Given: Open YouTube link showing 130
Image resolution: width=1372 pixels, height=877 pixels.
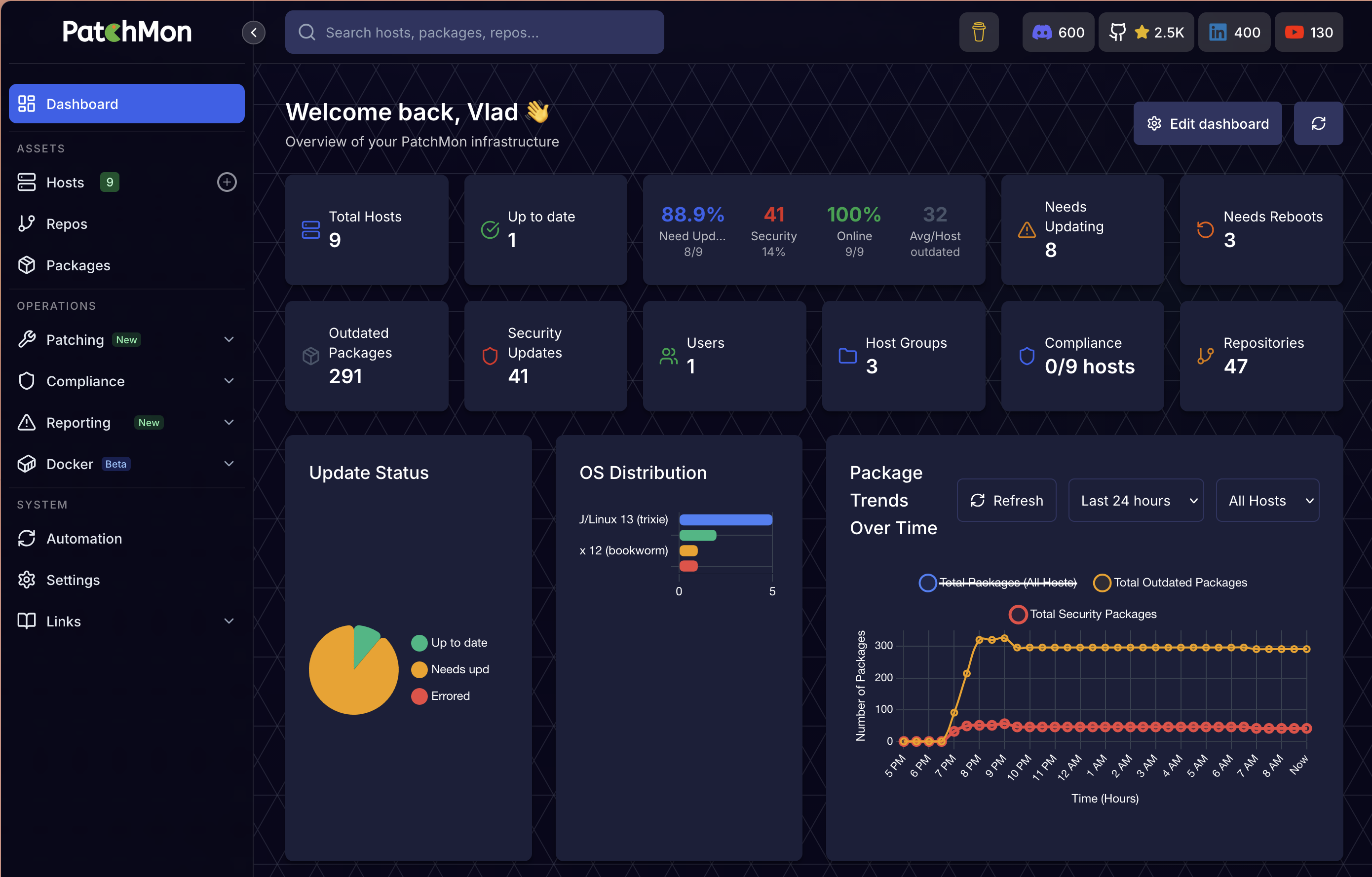Looking at the screenshot, I should (1308, 32).
